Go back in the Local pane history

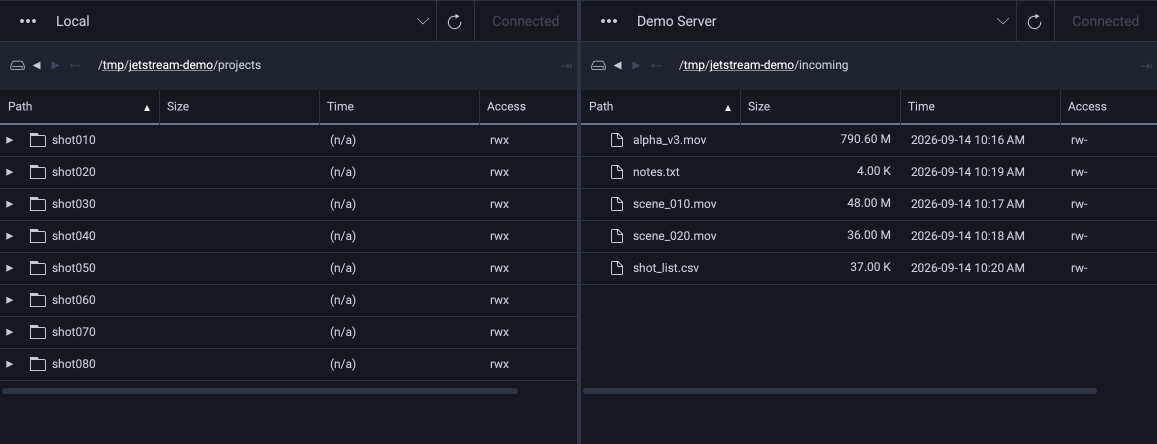[x=36, y=66]
